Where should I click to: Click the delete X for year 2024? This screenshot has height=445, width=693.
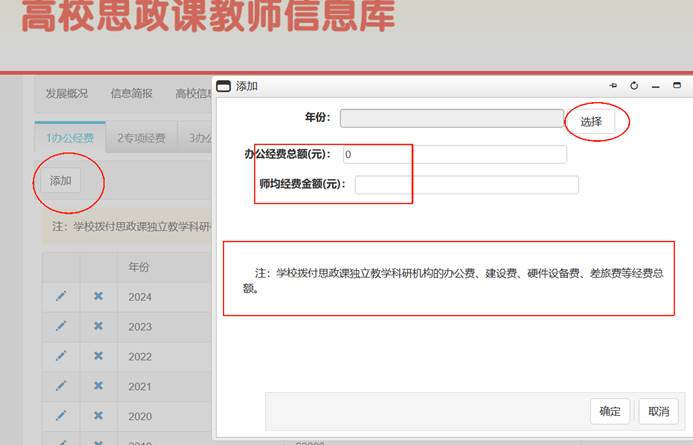(x=98, y=297)
